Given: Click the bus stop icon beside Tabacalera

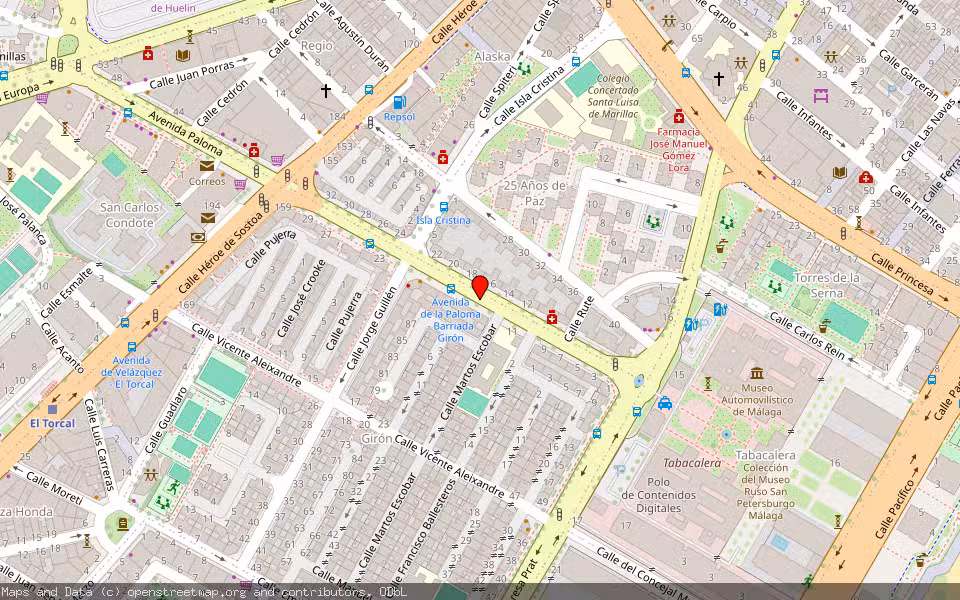Looking at the screenshot, I should (x=638, y=412).
